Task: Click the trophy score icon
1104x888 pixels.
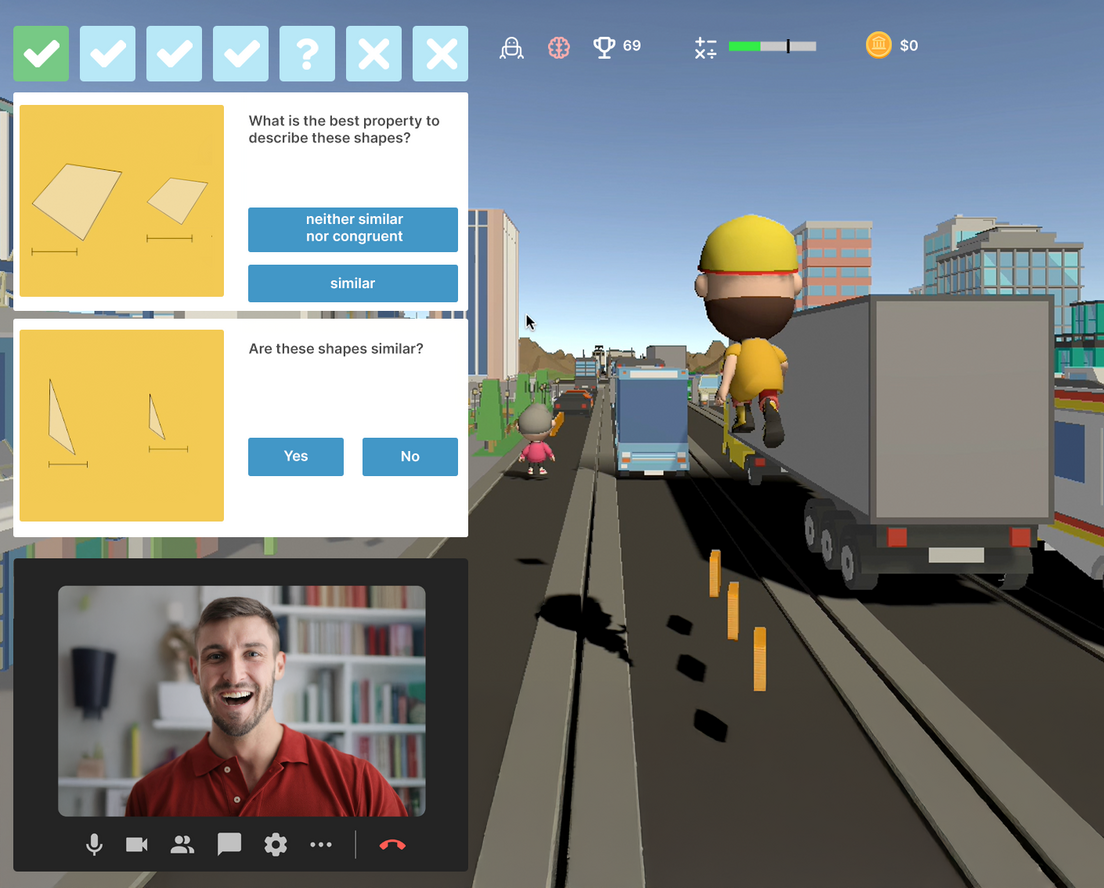Action: pos(604,47)
